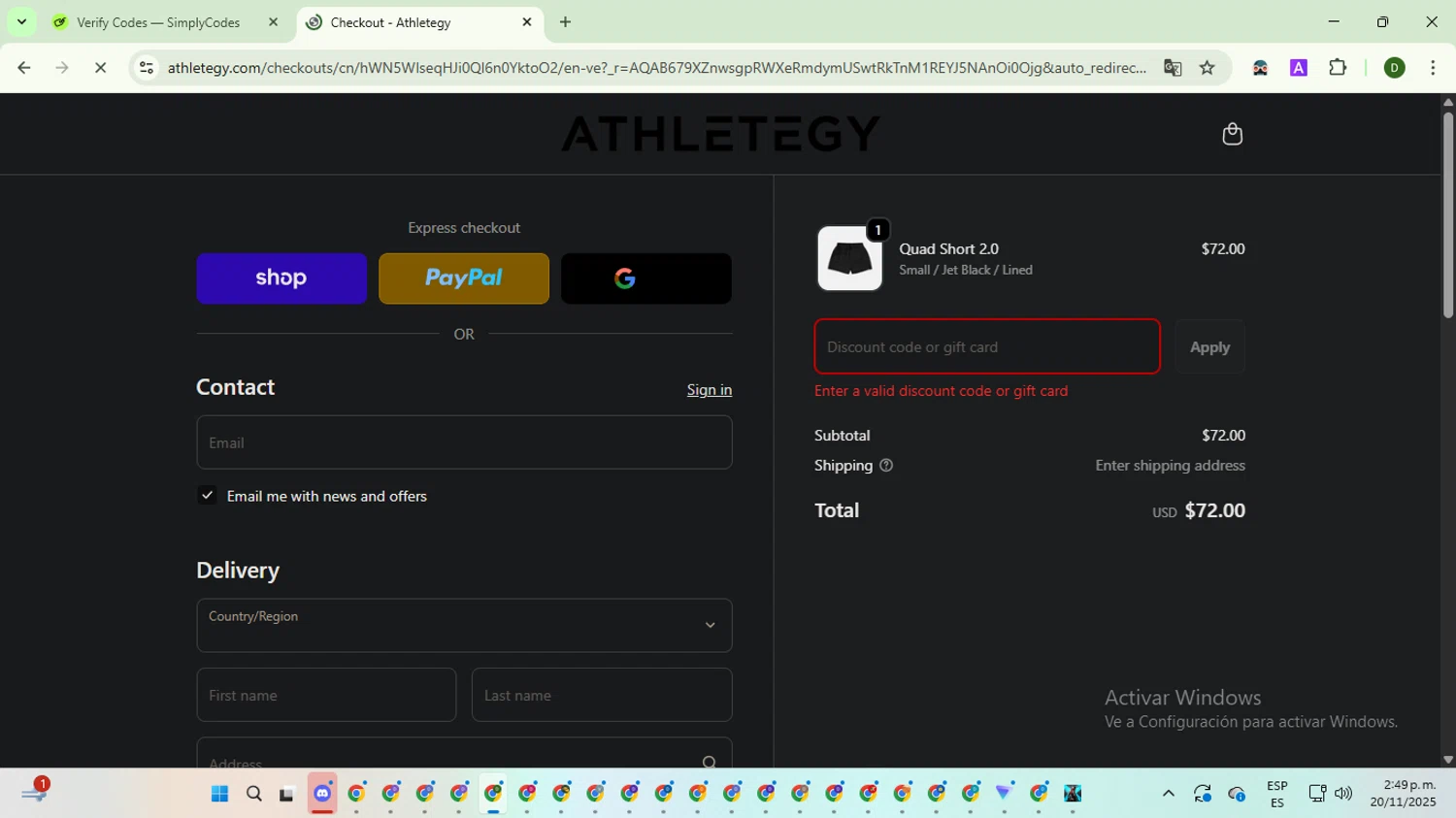Open the cloud sync tray icon
Screen dimensions: 1456x818
click(1238, 794)
